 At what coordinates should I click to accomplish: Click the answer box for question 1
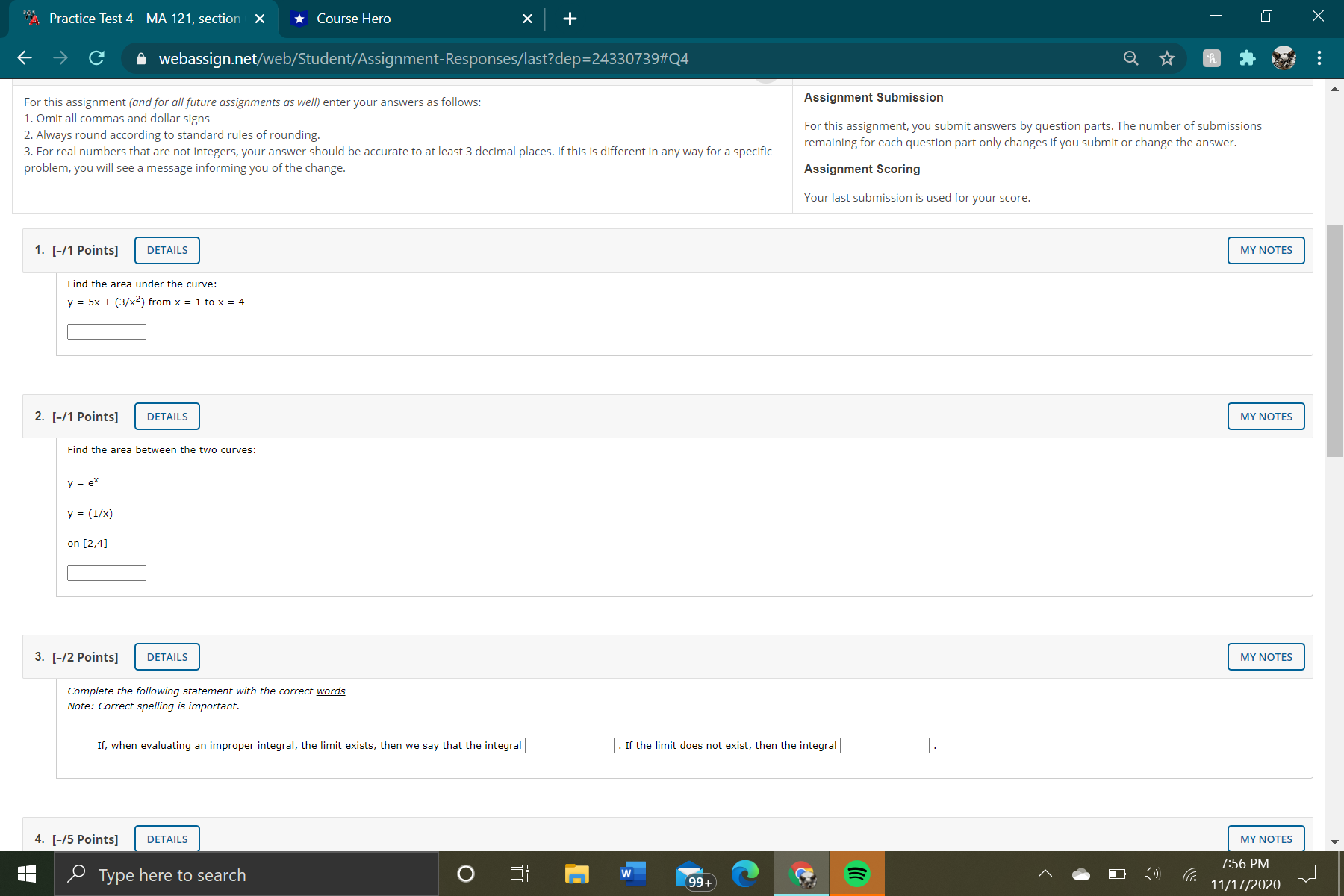coord(107,332)
